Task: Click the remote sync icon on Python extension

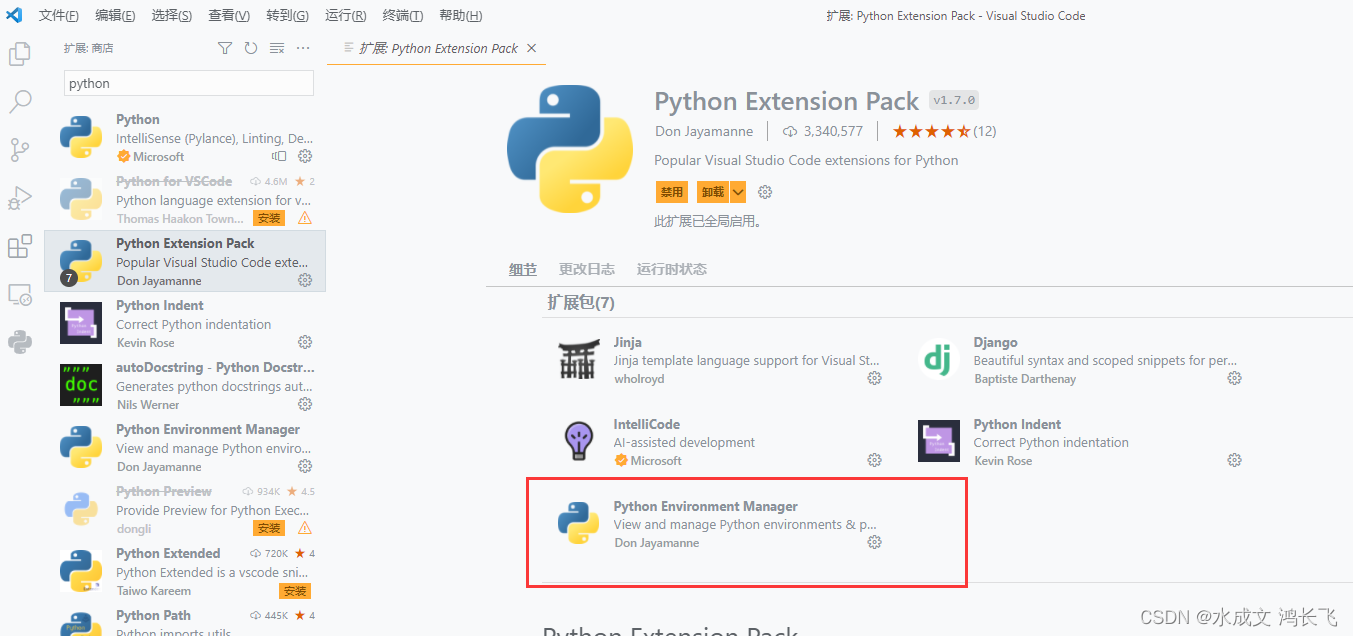Action: click(279, 156)
